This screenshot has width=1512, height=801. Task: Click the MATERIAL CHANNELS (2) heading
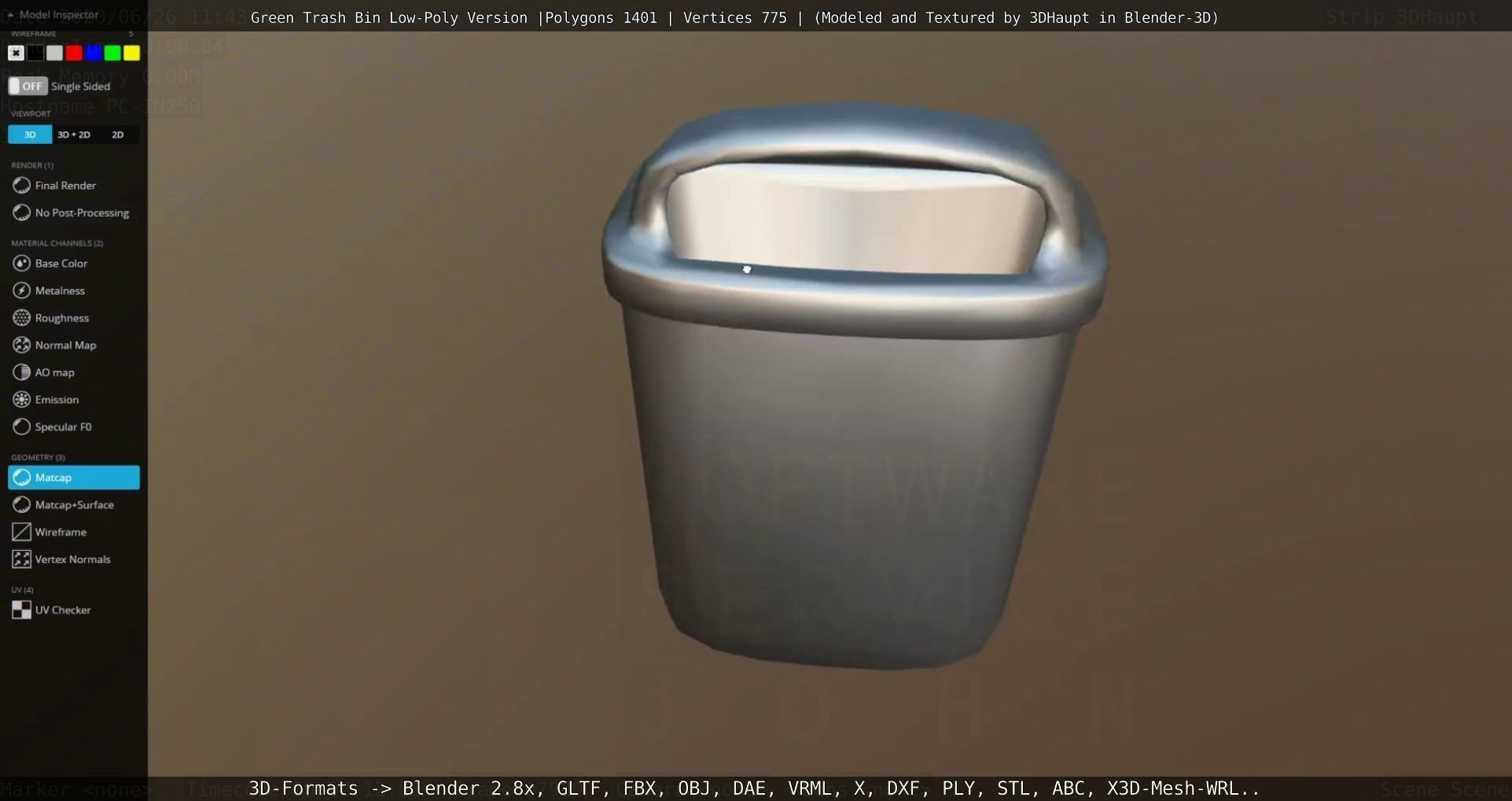[x=57, y=243]
